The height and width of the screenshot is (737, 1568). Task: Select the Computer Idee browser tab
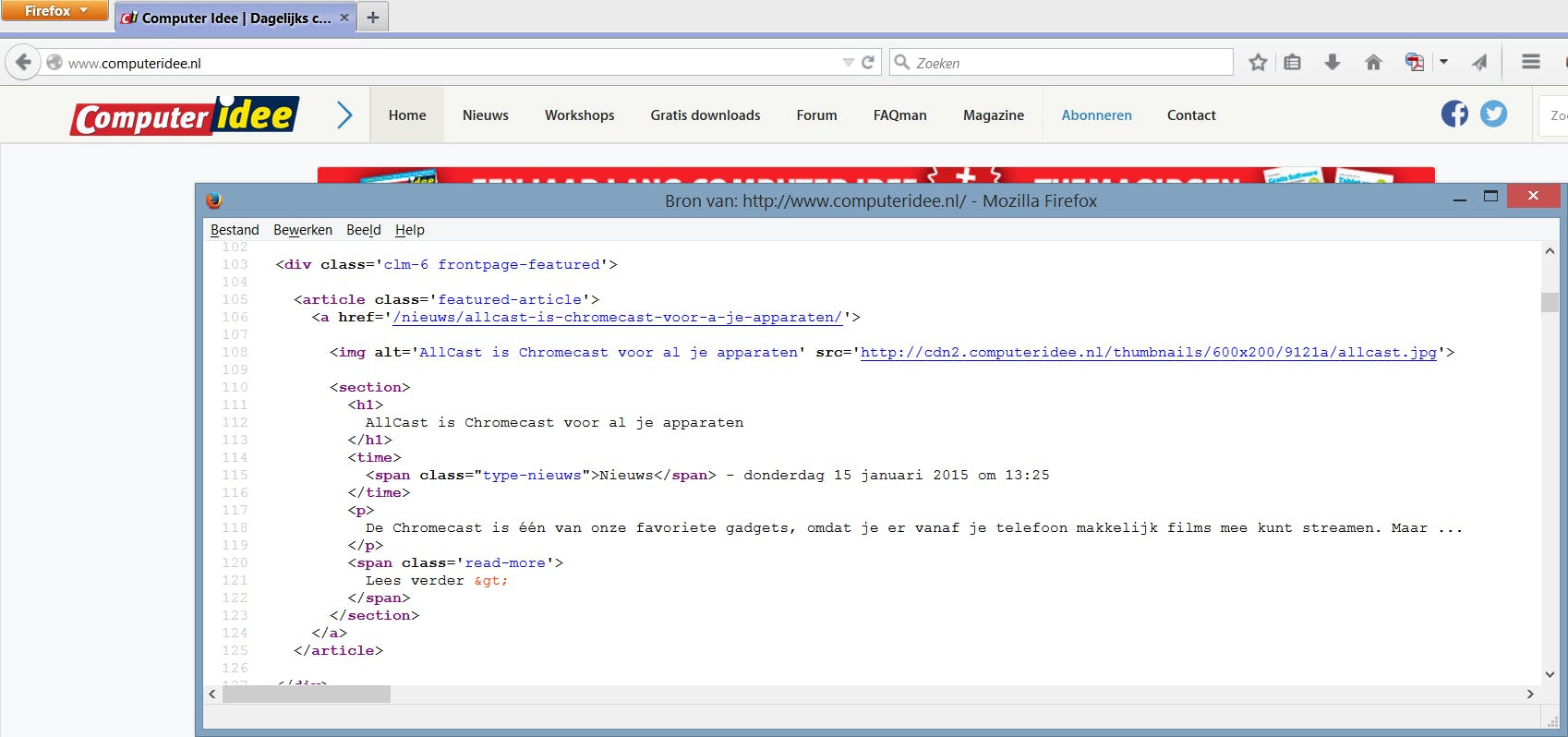point(235,18)
